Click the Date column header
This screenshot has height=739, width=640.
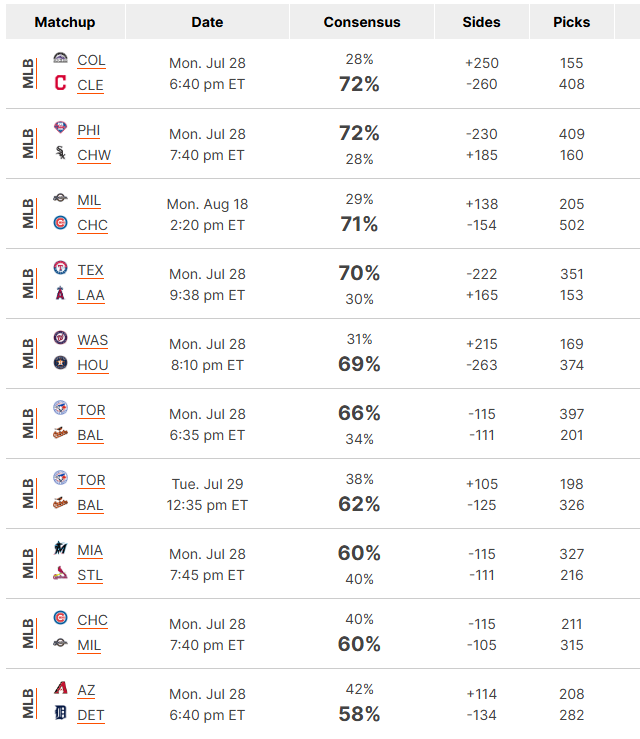207,22
